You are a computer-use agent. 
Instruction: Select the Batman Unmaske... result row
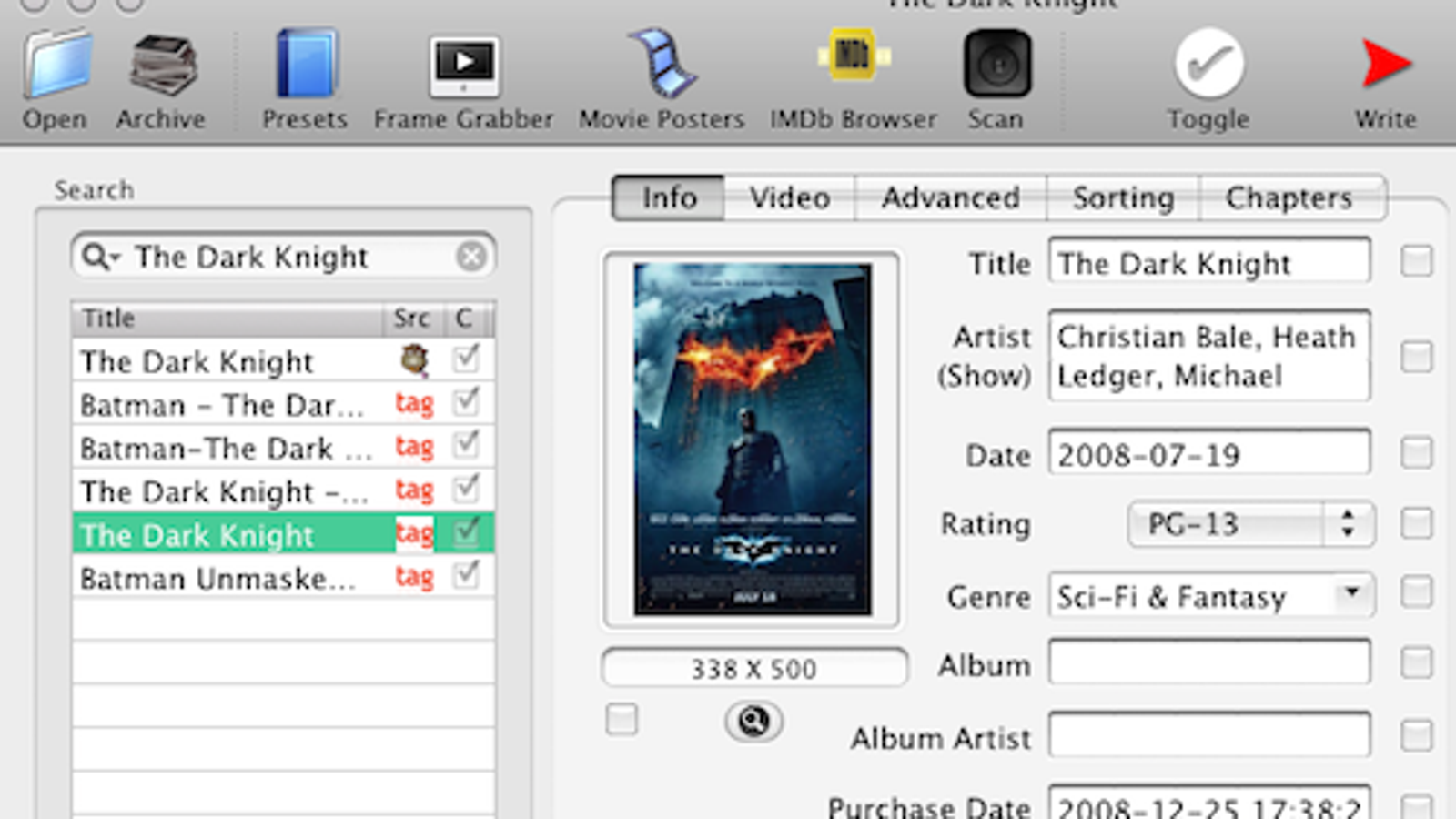[283, 577]
